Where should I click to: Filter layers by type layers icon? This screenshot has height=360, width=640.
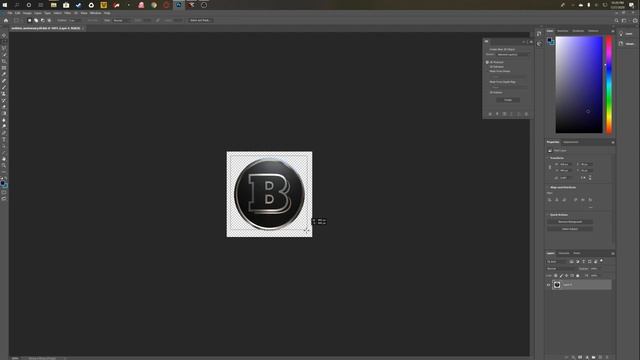584,261
